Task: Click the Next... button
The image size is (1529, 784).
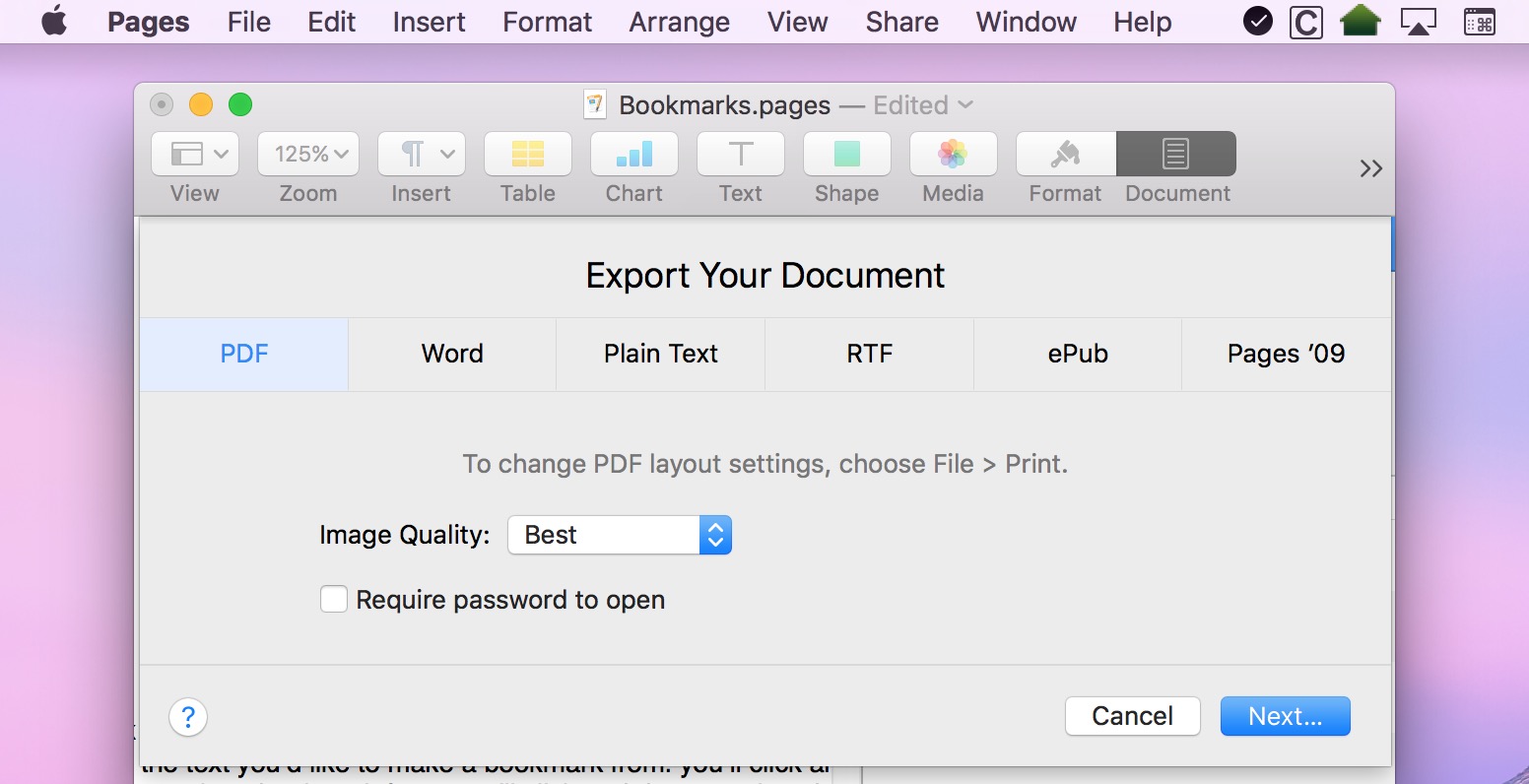Action: pos(1285,716)
